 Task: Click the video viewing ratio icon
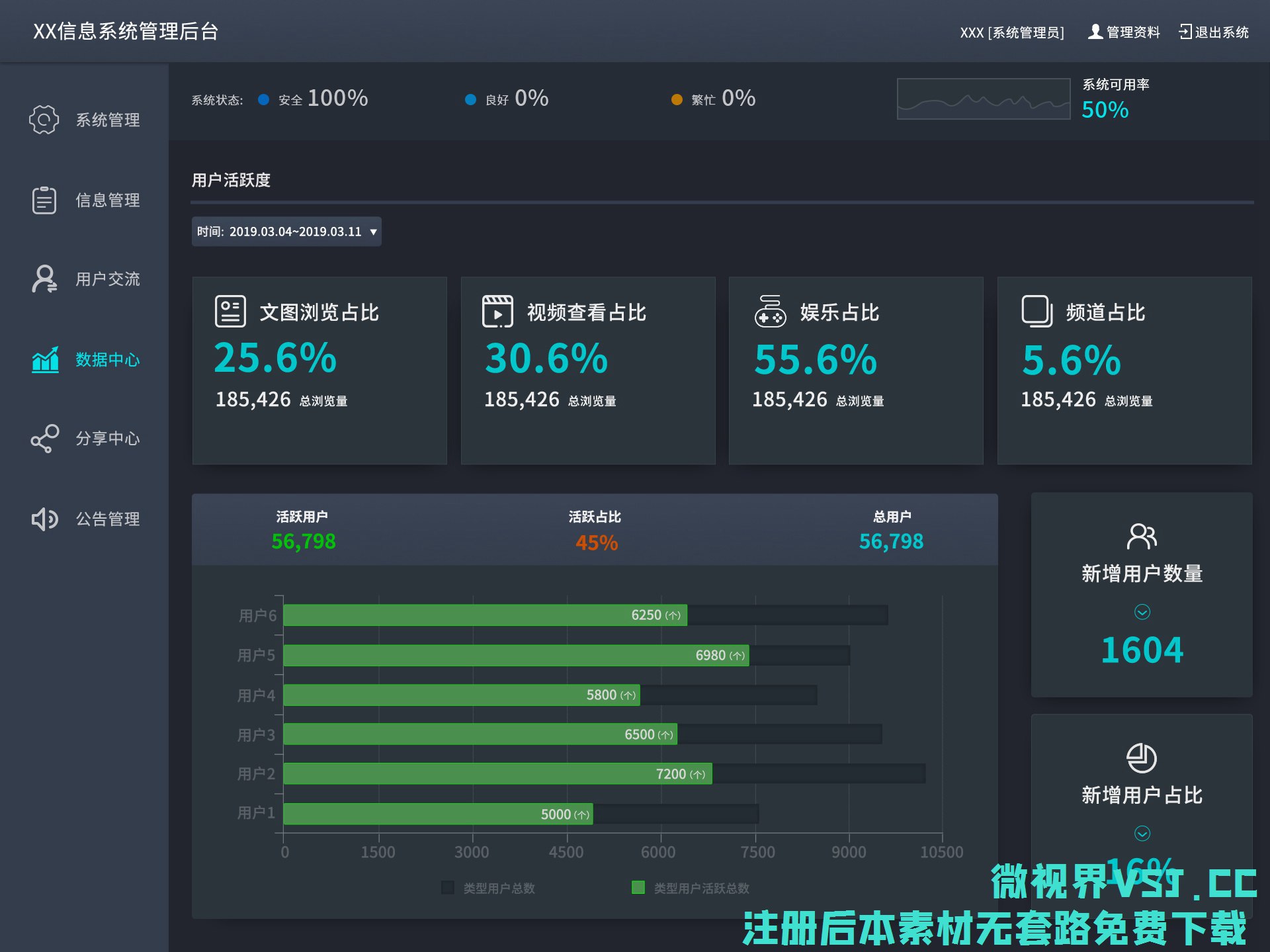point(497,312)
